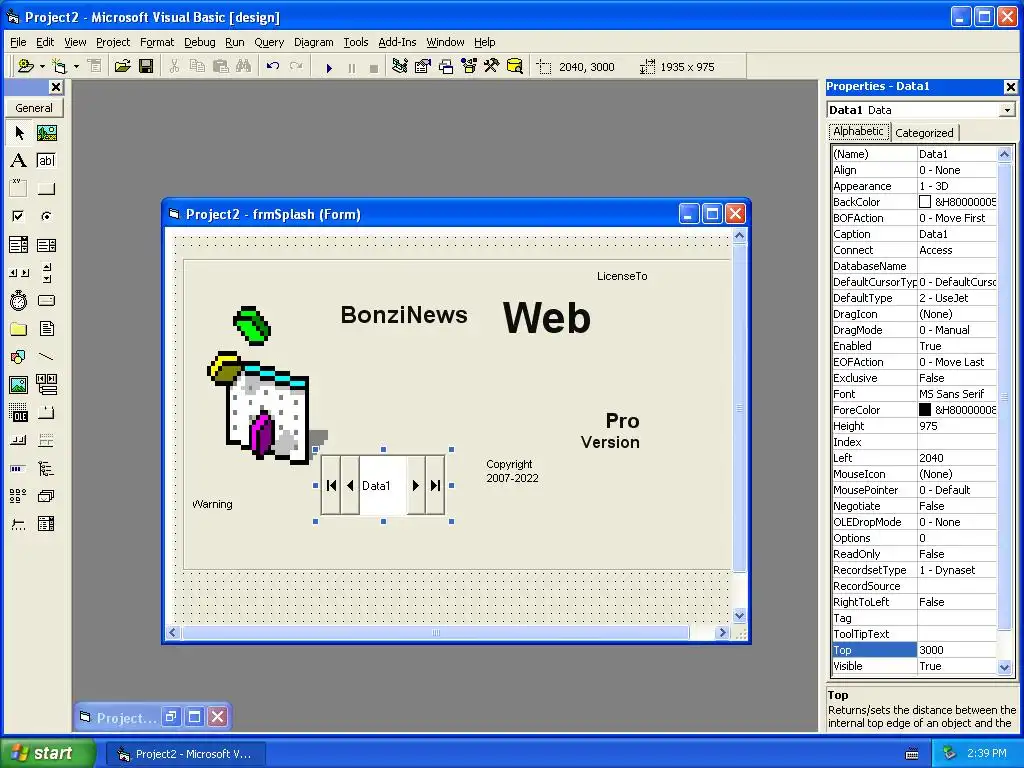The width and height of the screenshot is (1024, 768).
Task: Click Open Project toolbar icon
Action: tap(122, 66)
